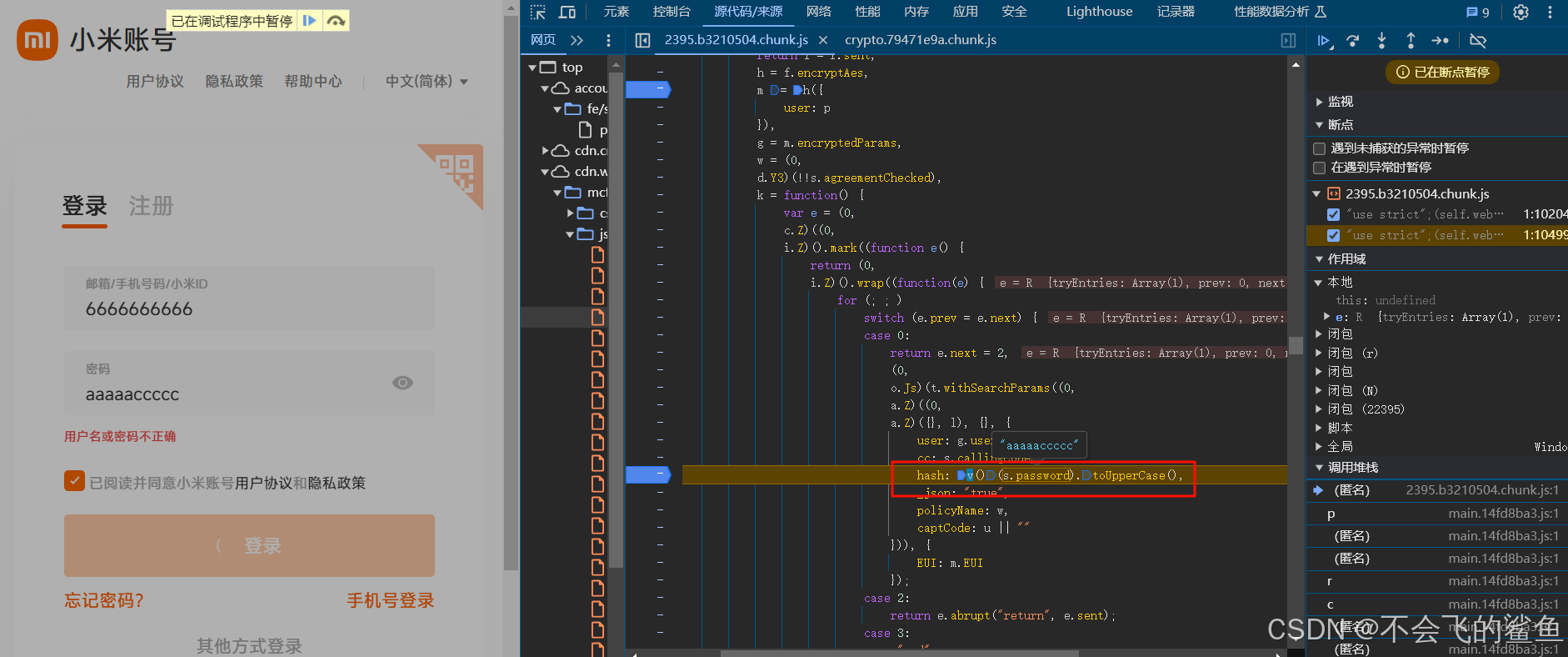Step out of current function

(x=1411, y=40)
